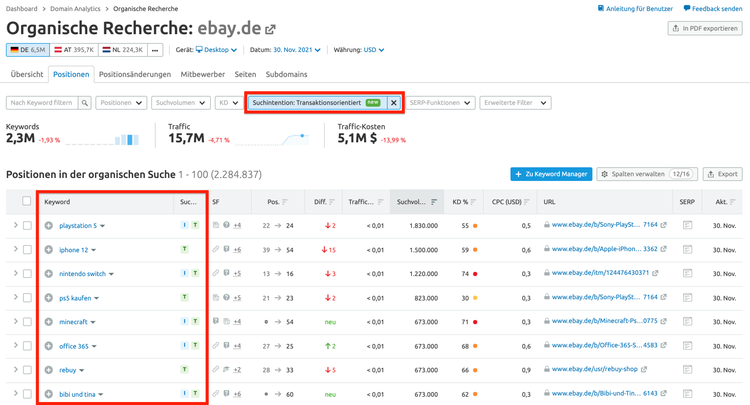Tick the select-all checkbox in table header
750x405 pixels.
click(27, 201)
